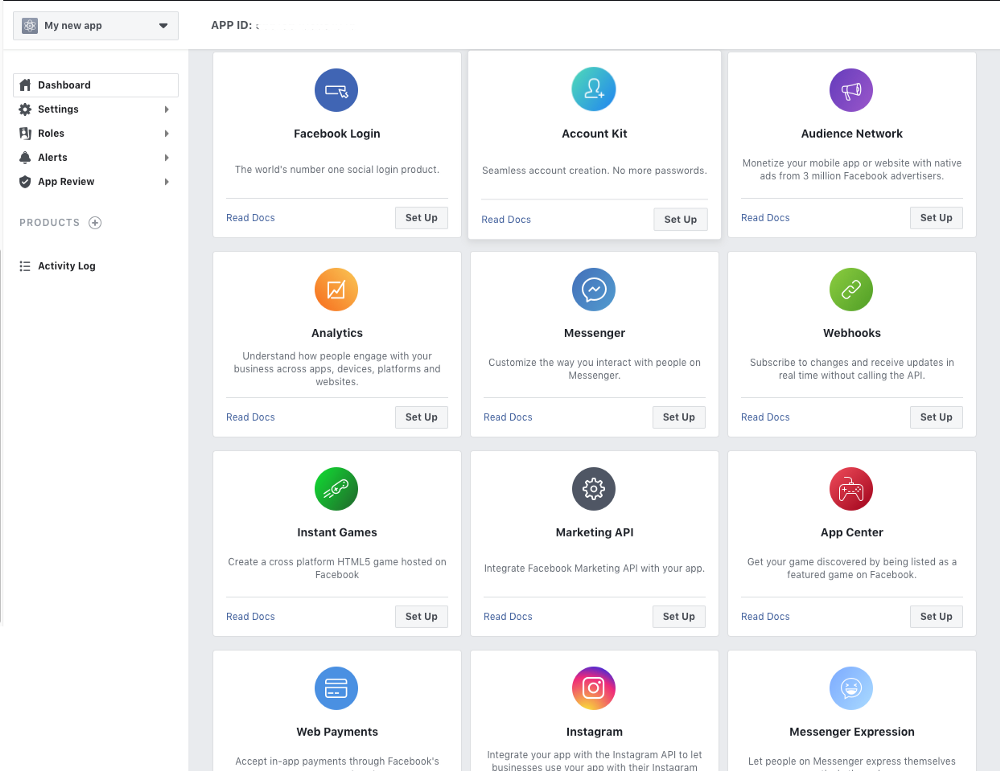Open the My new app dropdown
This screenshot has height=771, width=1000.
(x=96, y=26)
